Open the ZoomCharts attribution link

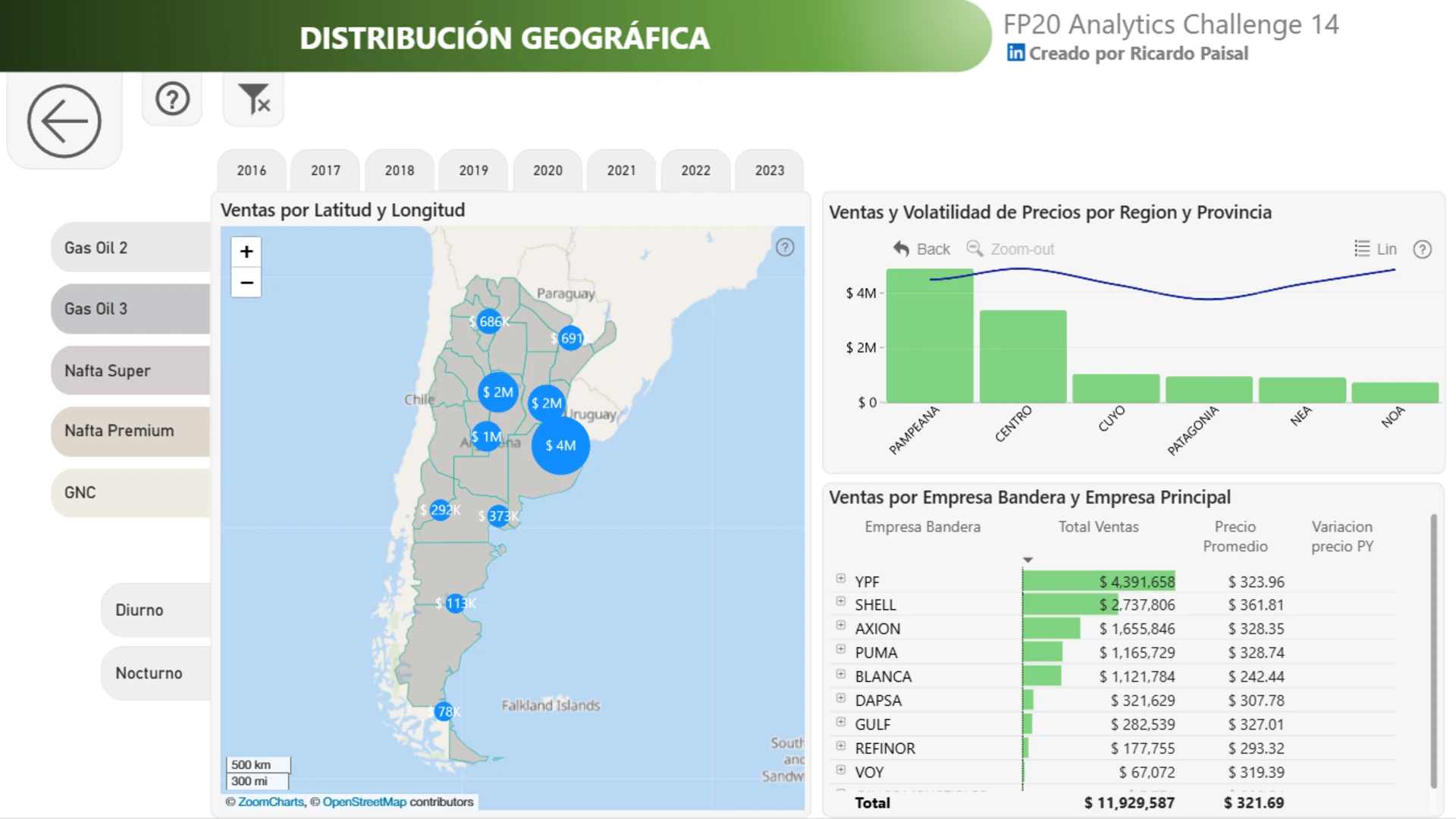click(271, 802)
